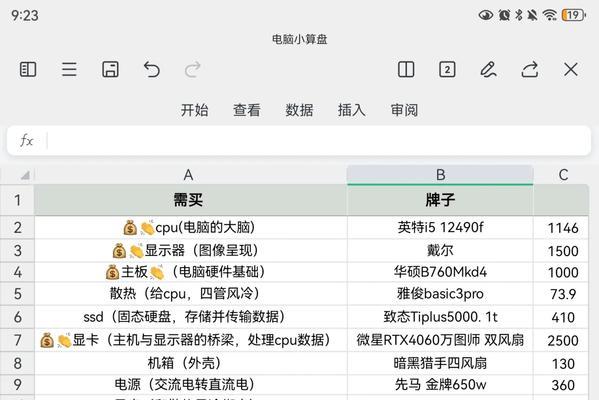The width and height of the screenshot is (599, 400).
Task: Select cell 机箱（外壳）
Action: point(191,363)
